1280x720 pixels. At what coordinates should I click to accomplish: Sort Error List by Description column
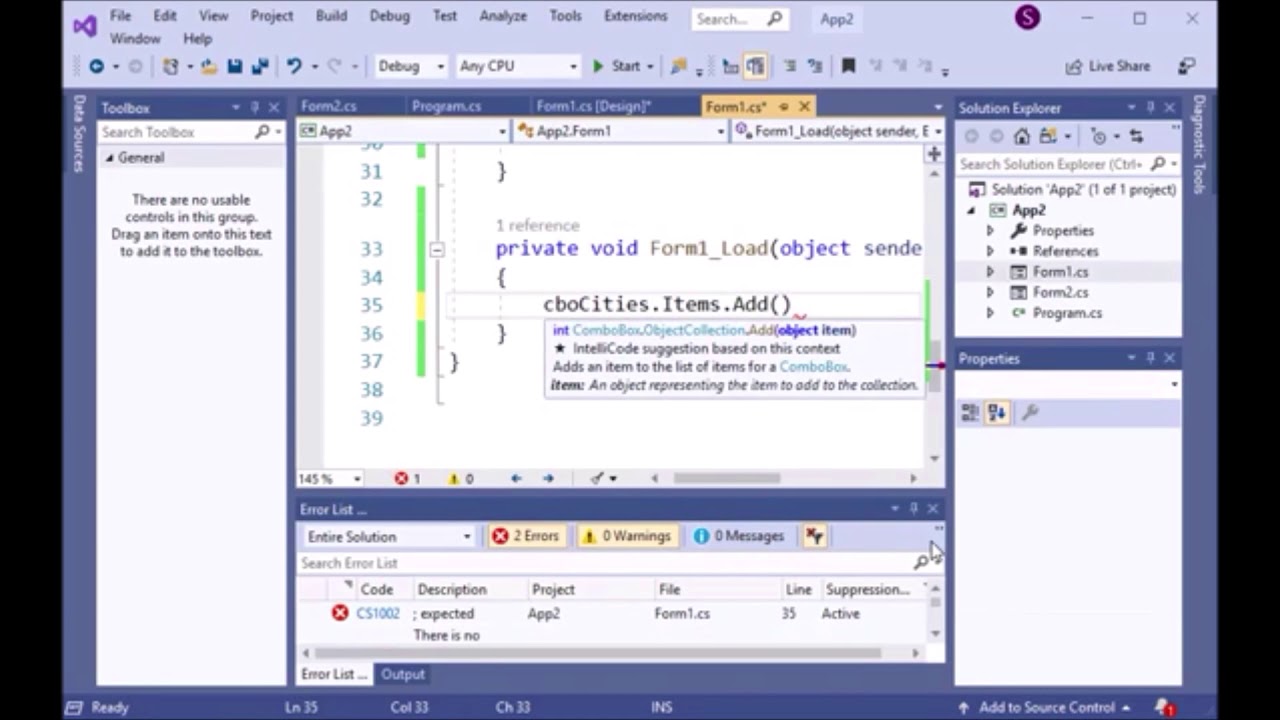[x=452, y=590]
